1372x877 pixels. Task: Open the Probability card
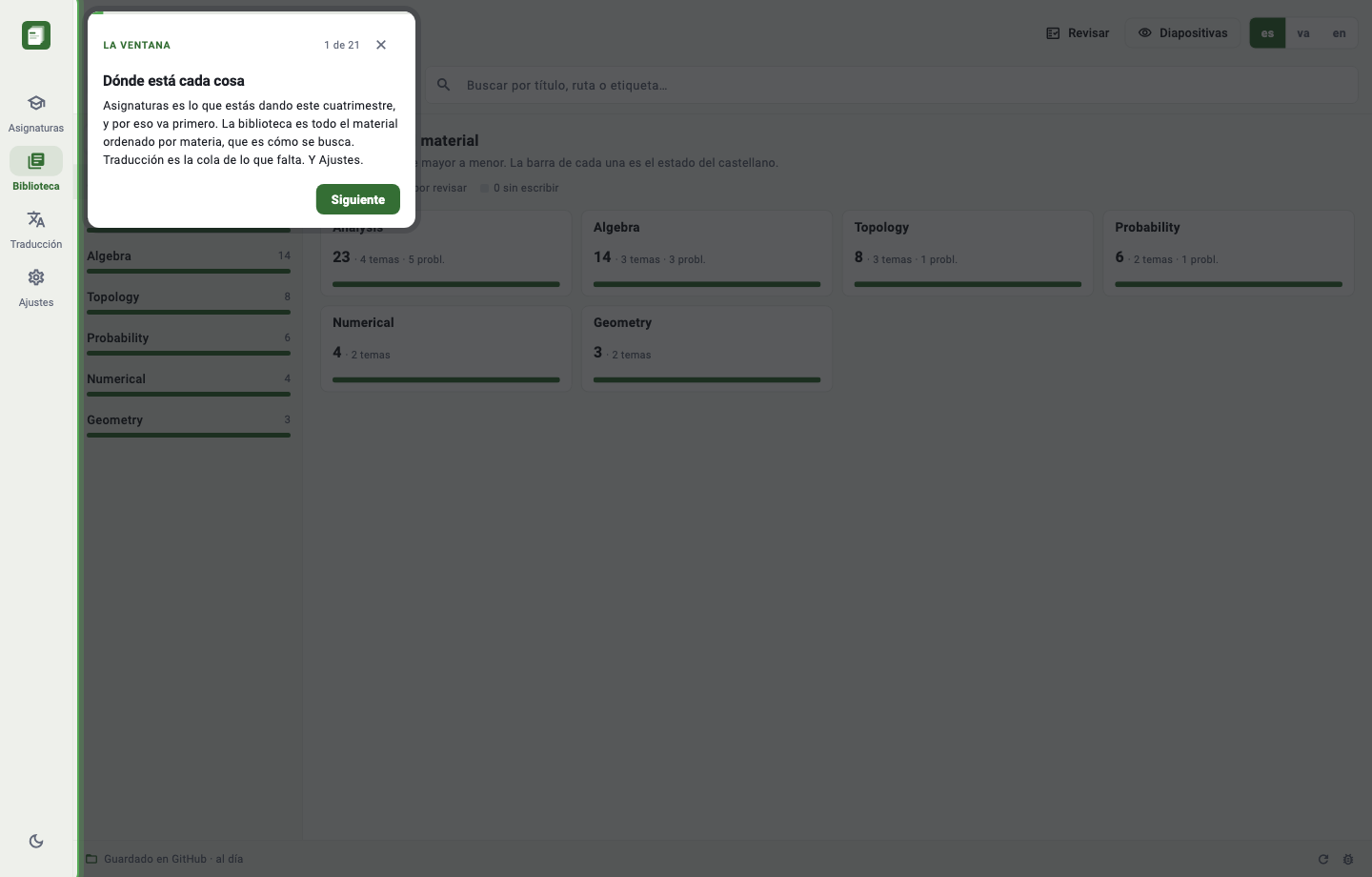[x=1228, y=253]
